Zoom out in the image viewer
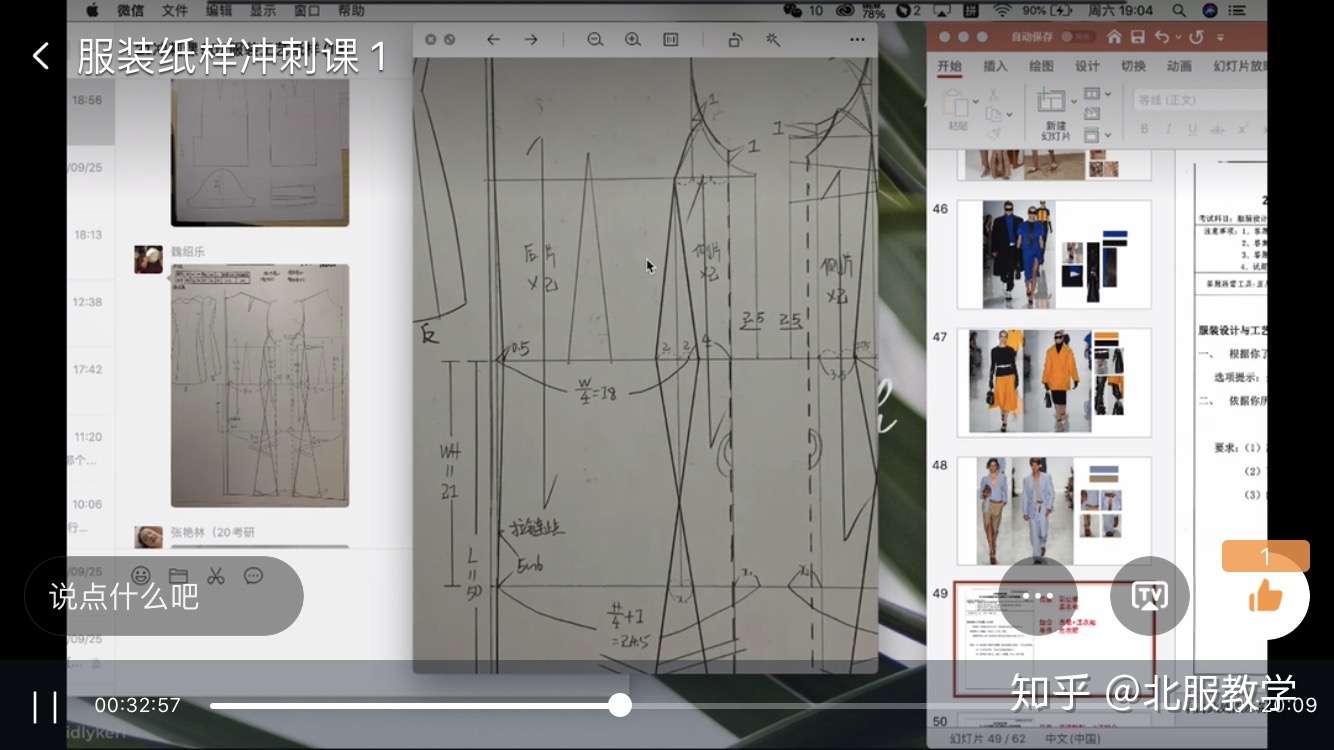Viewport: 1334px width, 750px height. coord(595,40)
